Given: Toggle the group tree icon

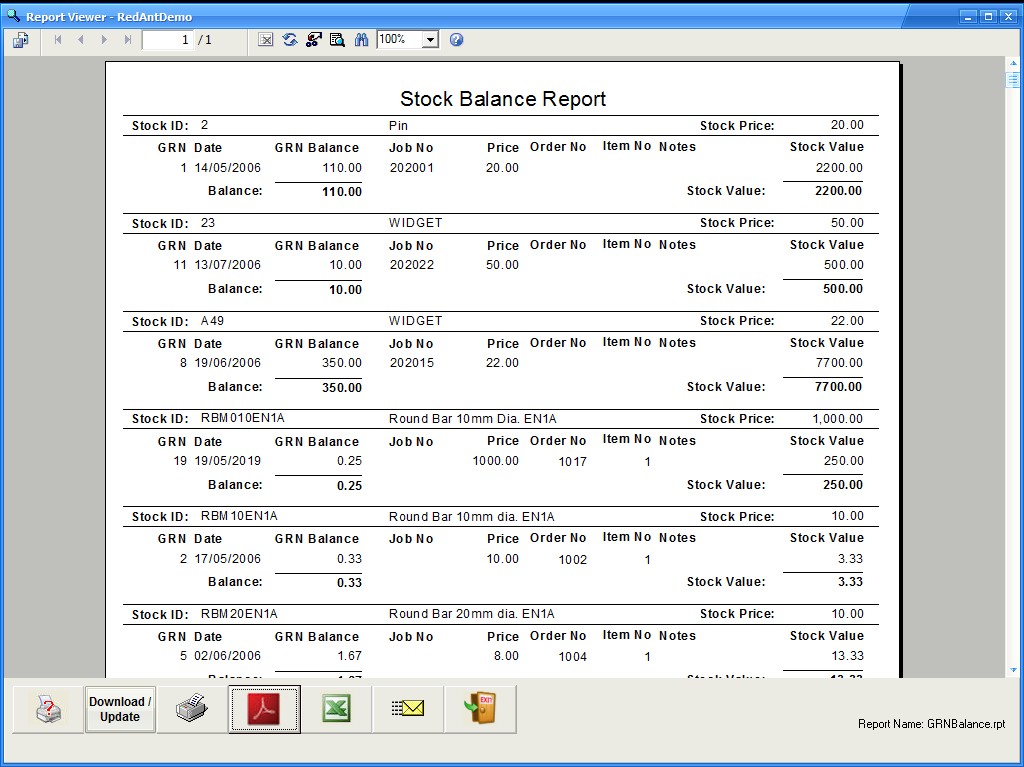Looking at the screenshot, I should pyautogui.click(x=314, y=40).
